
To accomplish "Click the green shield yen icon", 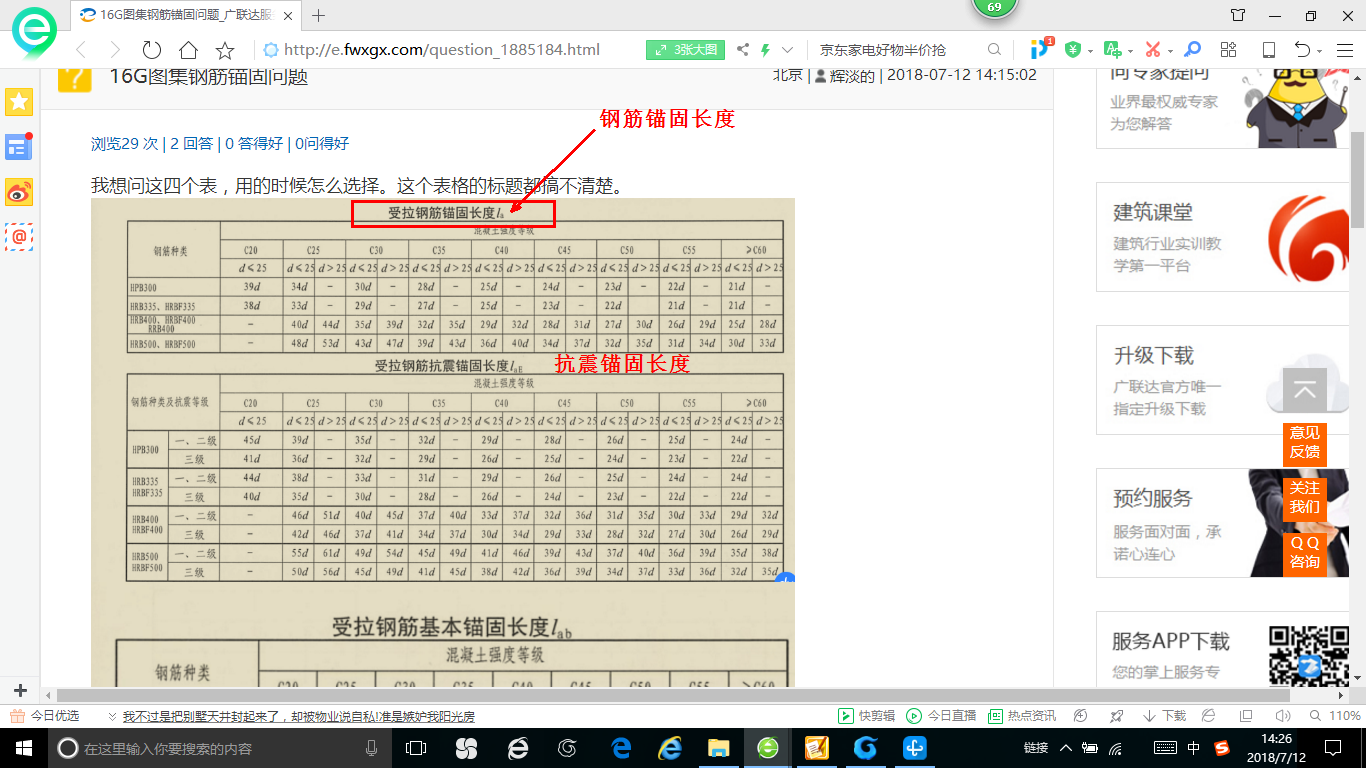I will [1073, 49].
